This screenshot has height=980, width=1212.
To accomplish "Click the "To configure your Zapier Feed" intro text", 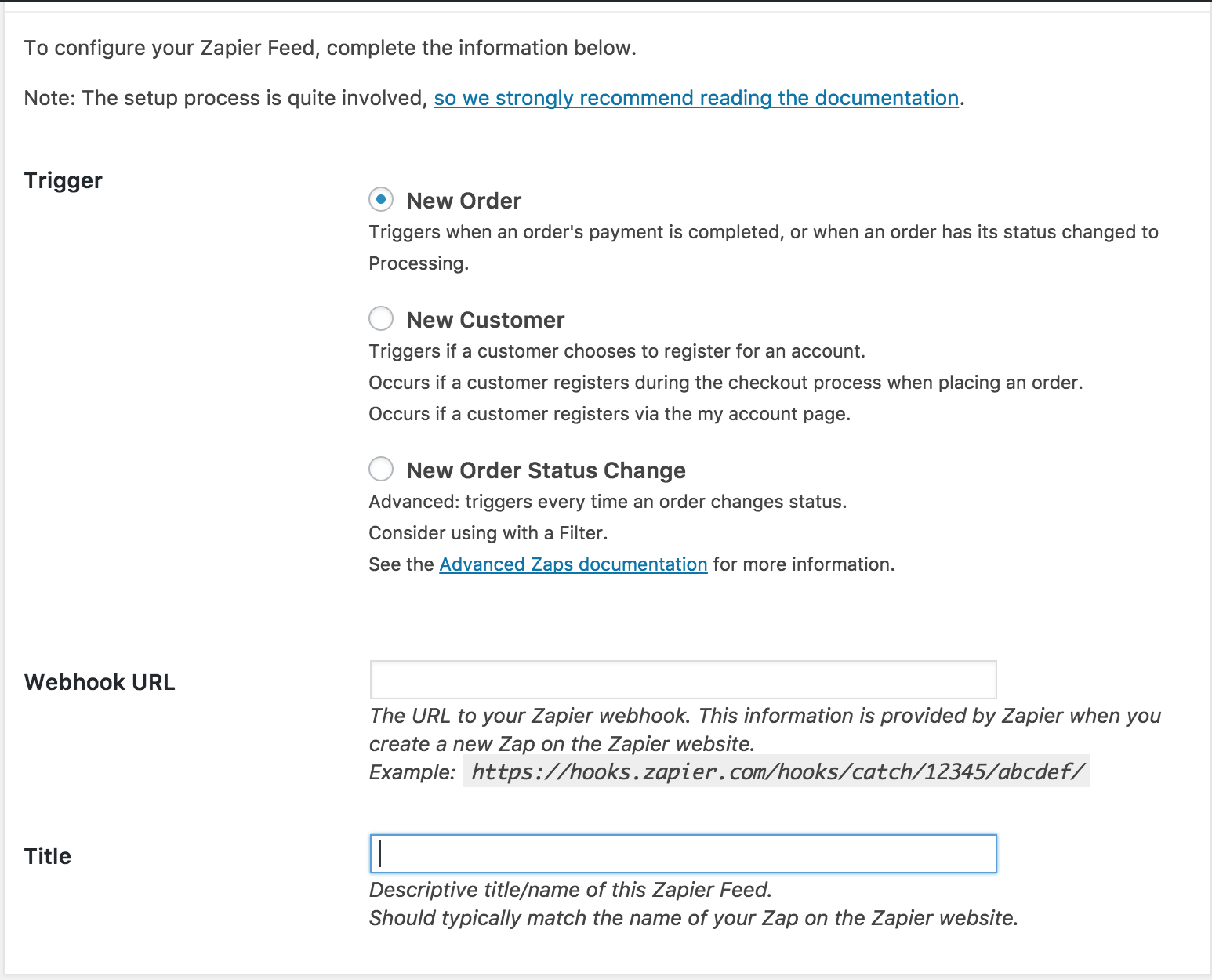I will click(330, 48).
